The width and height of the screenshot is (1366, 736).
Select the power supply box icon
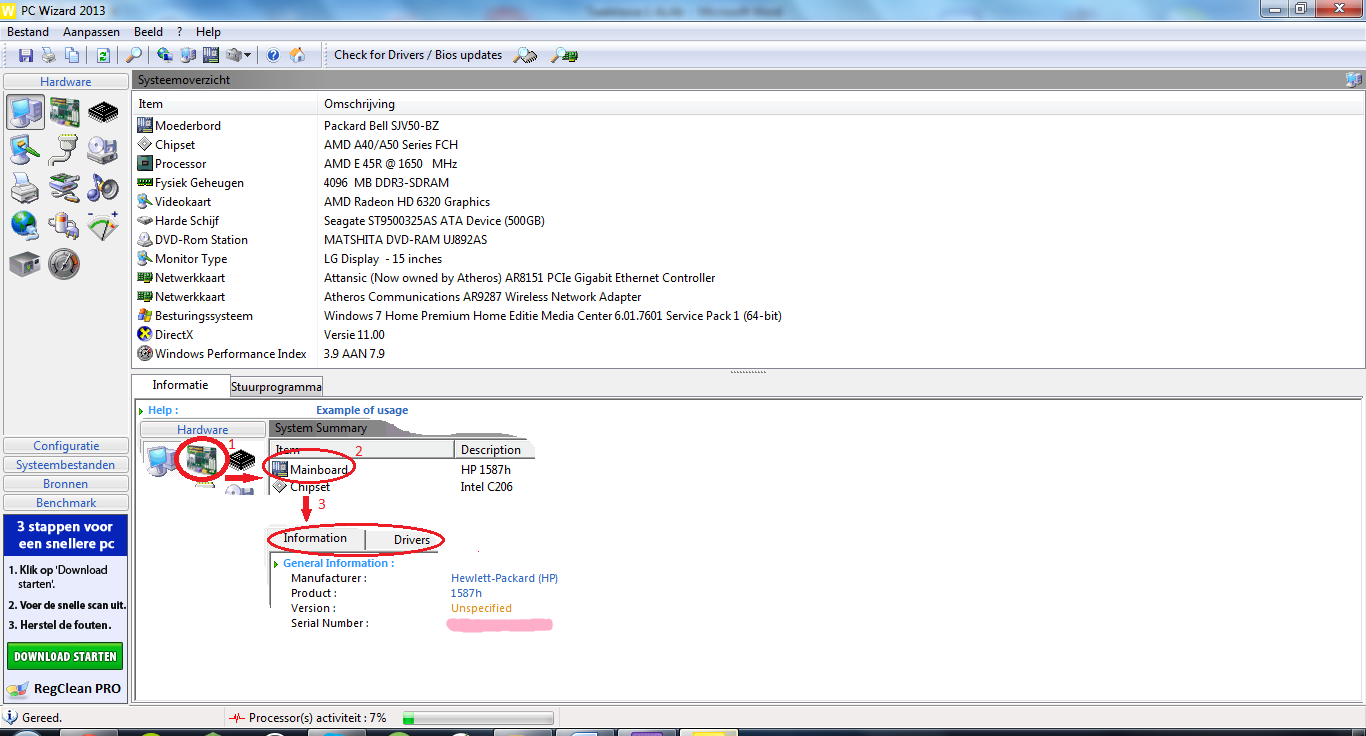click(x=25, y=264)
